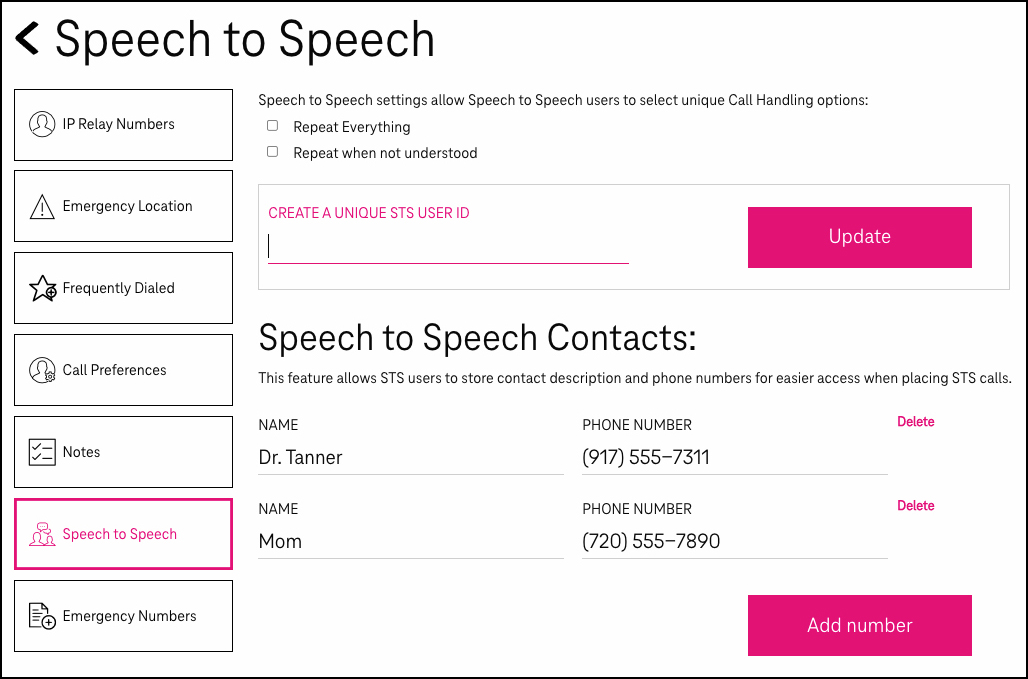Navigate to the Emergency Location section
This screenshot has width=1028, height=679.
(123, 205)
